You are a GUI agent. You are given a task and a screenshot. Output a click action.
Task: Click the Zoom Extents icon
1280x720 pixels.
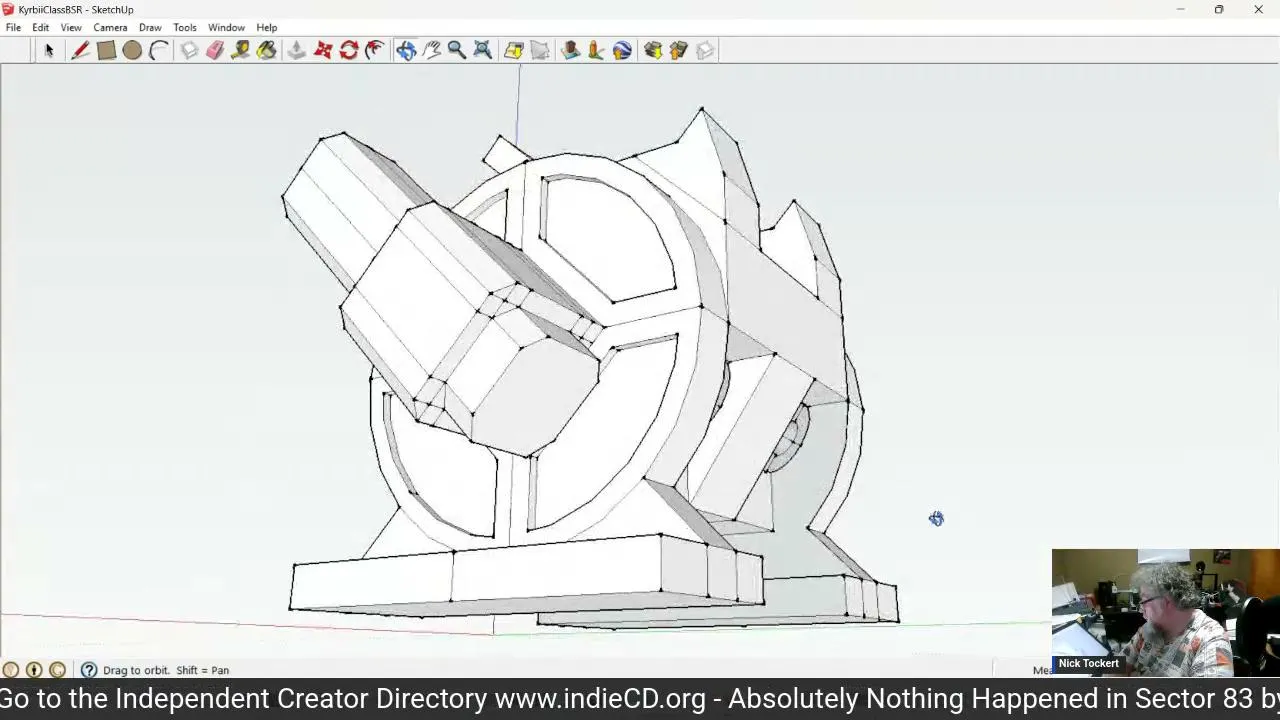click(483, 50)
